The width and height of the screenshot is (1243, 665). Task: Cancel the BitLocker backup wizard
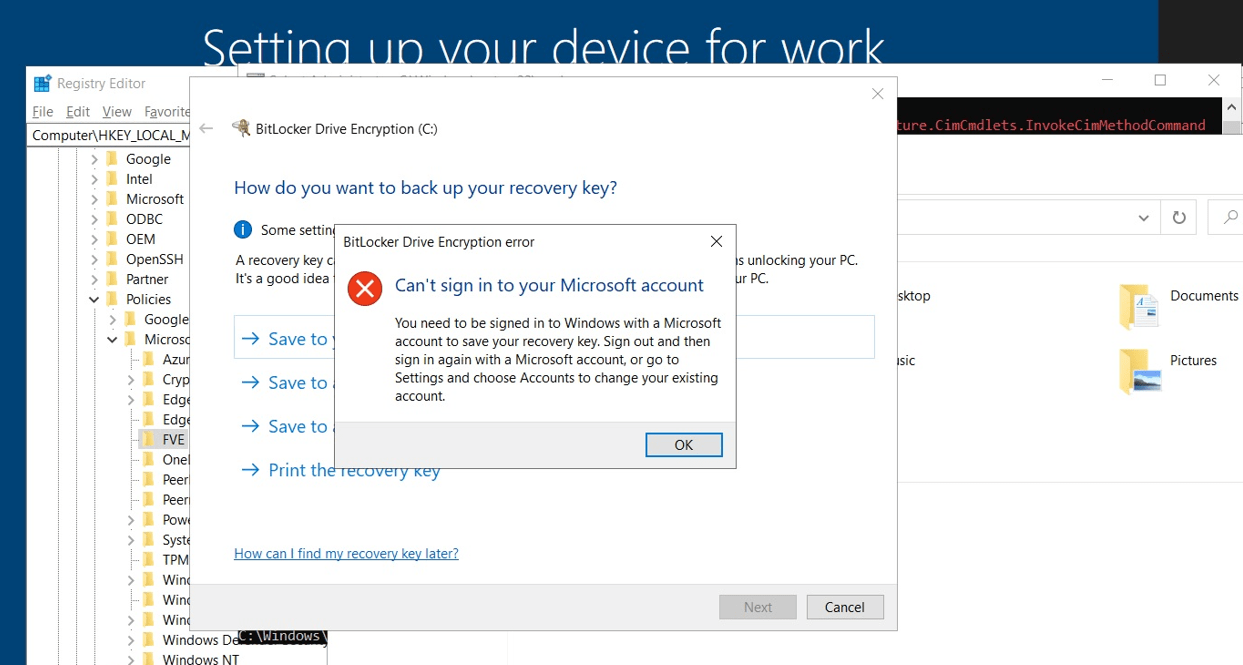tap(845, 607)
